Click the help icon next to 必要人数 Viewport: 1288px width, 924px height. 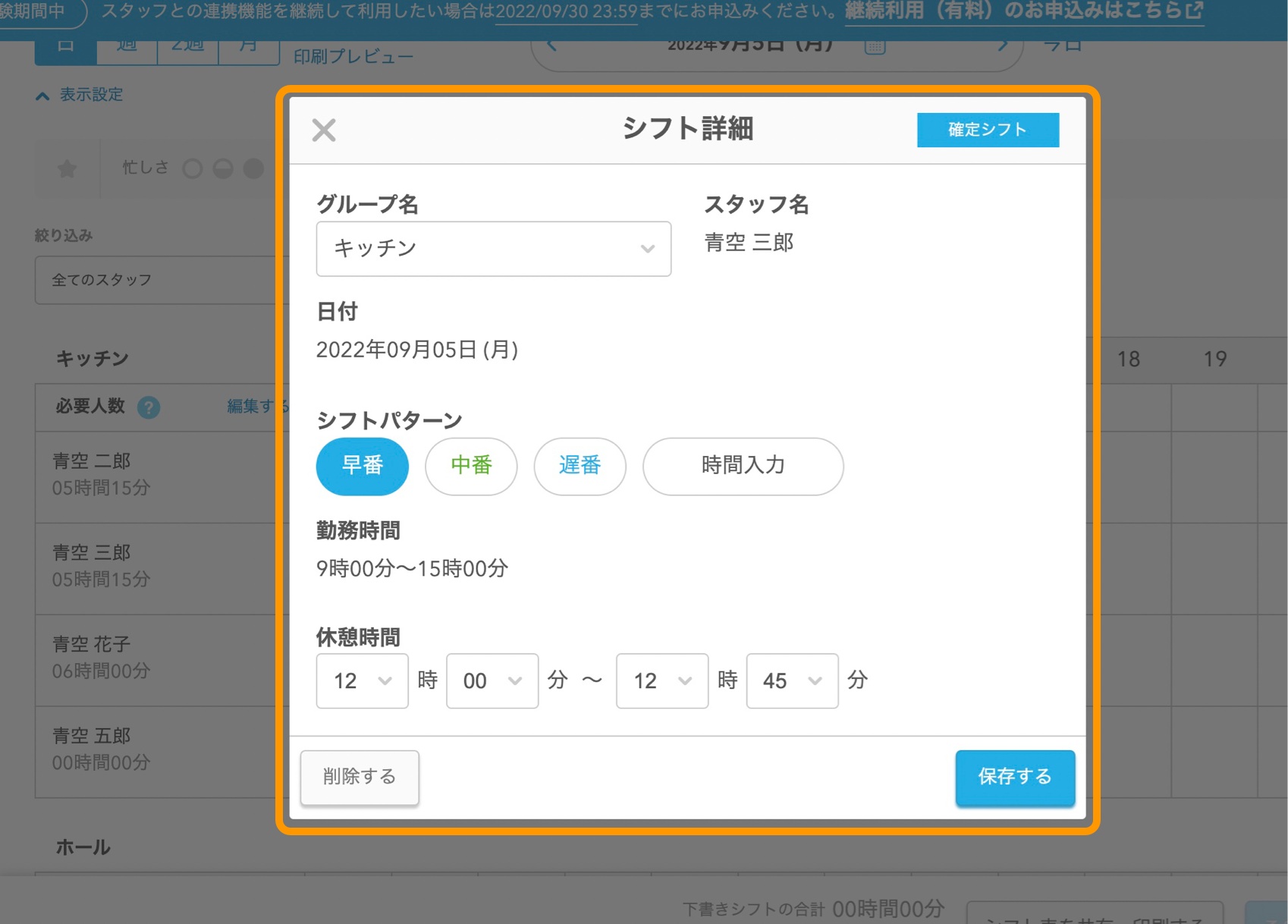tap(149, 407)
